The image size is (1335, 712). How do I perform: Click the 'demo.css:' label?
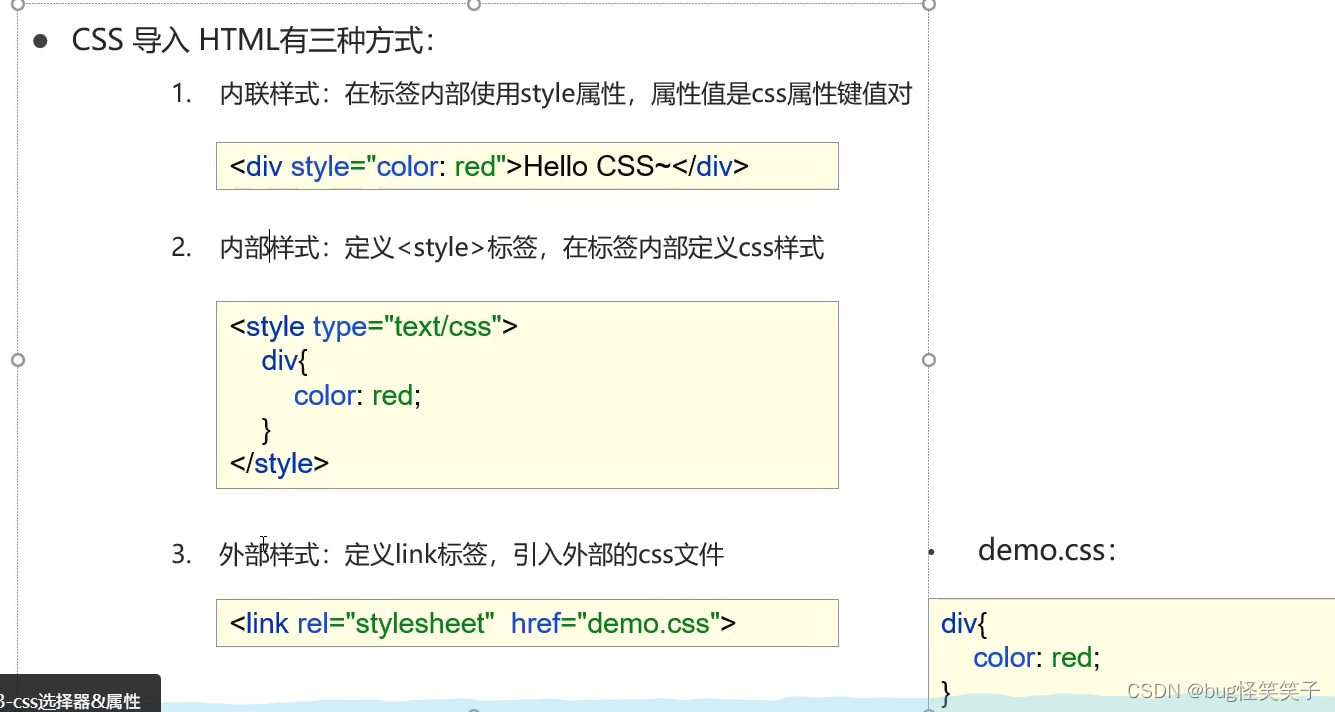(1047, 550)
